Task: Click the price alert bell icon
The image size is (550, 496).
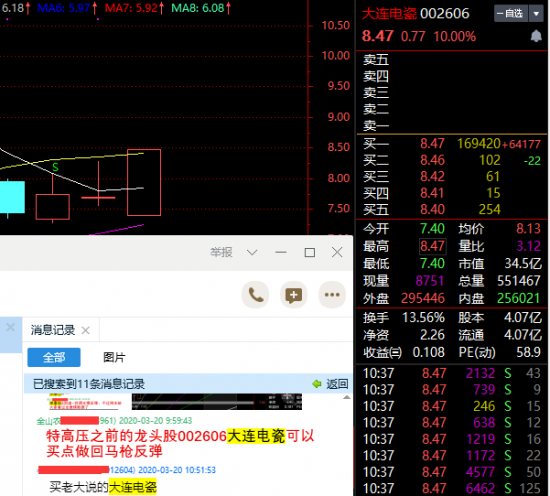Action: click(x=536, y=36)
